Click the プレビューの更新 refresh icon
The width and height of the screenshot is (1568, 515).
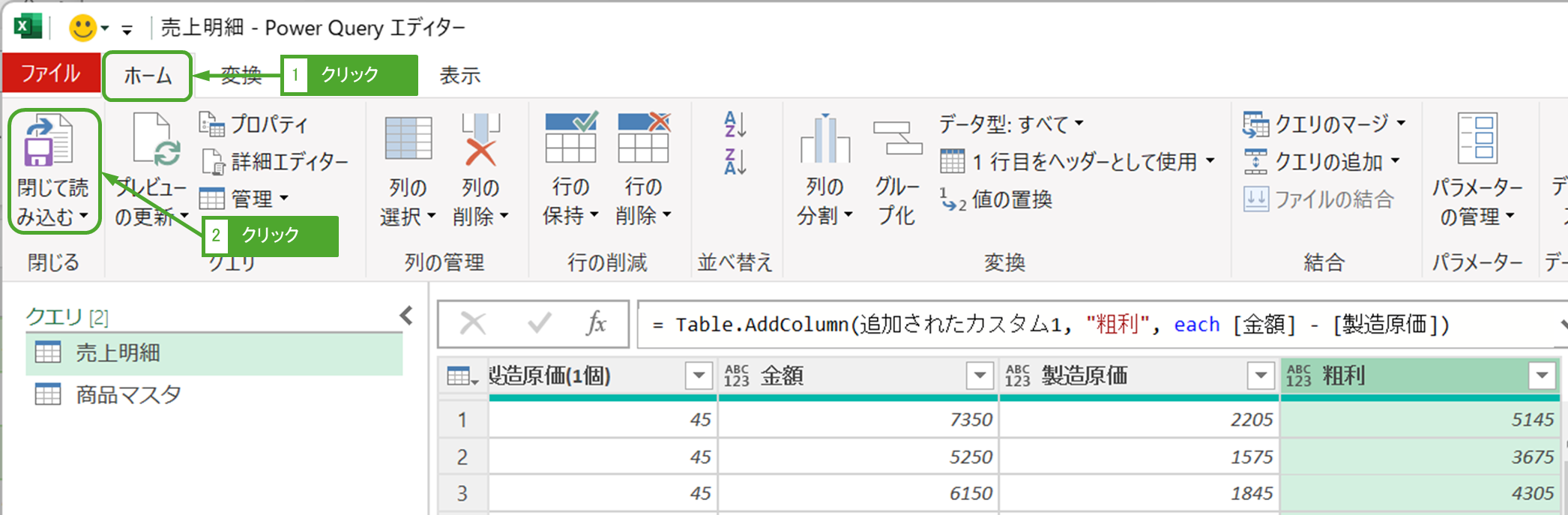(x=156, y=140)
